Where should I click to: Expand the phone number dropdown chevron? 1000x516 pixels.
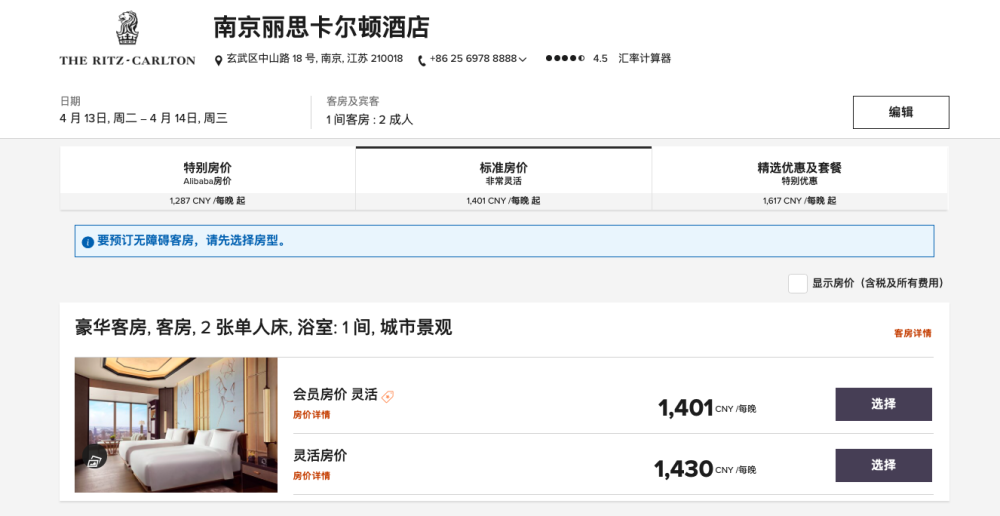pyautogui.click(x=523, y=59)
